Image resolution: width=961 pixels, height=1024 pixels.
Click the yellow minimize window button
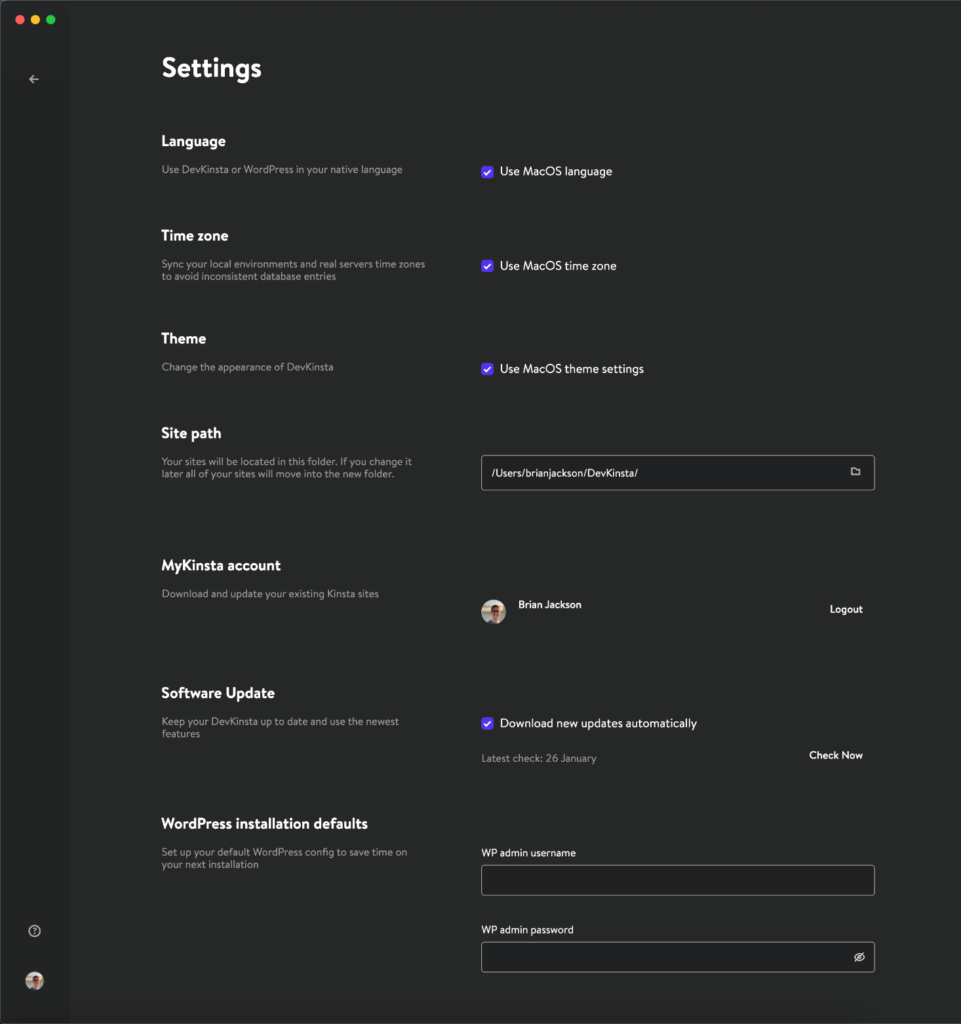tap(35, 20)
